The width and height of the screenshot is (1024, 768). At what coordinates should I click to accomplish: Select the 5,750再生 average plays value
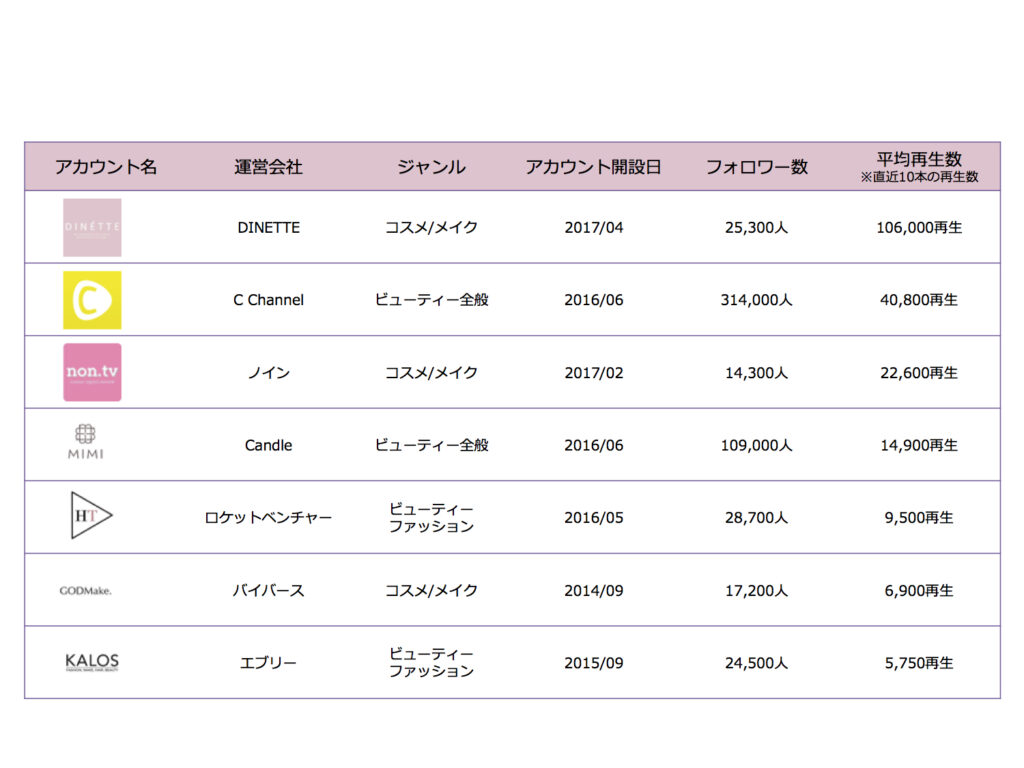click(920, 663)
